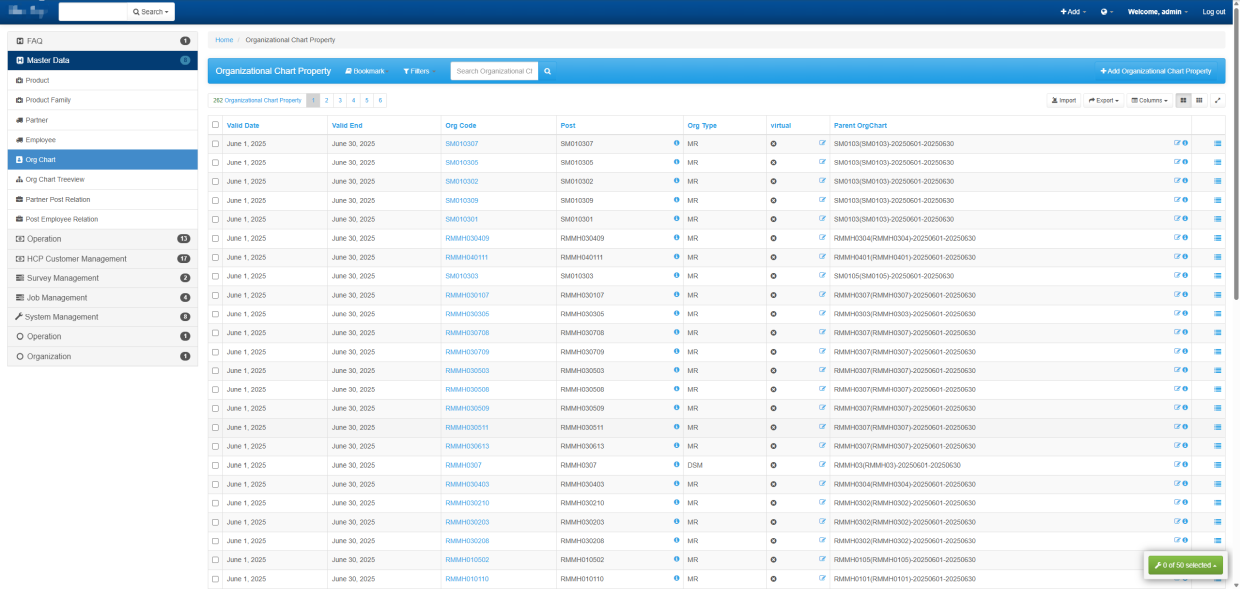Check the row checkbox for RMMH030208
This screenshot has height=589, width=1240.
coord(215,541)
